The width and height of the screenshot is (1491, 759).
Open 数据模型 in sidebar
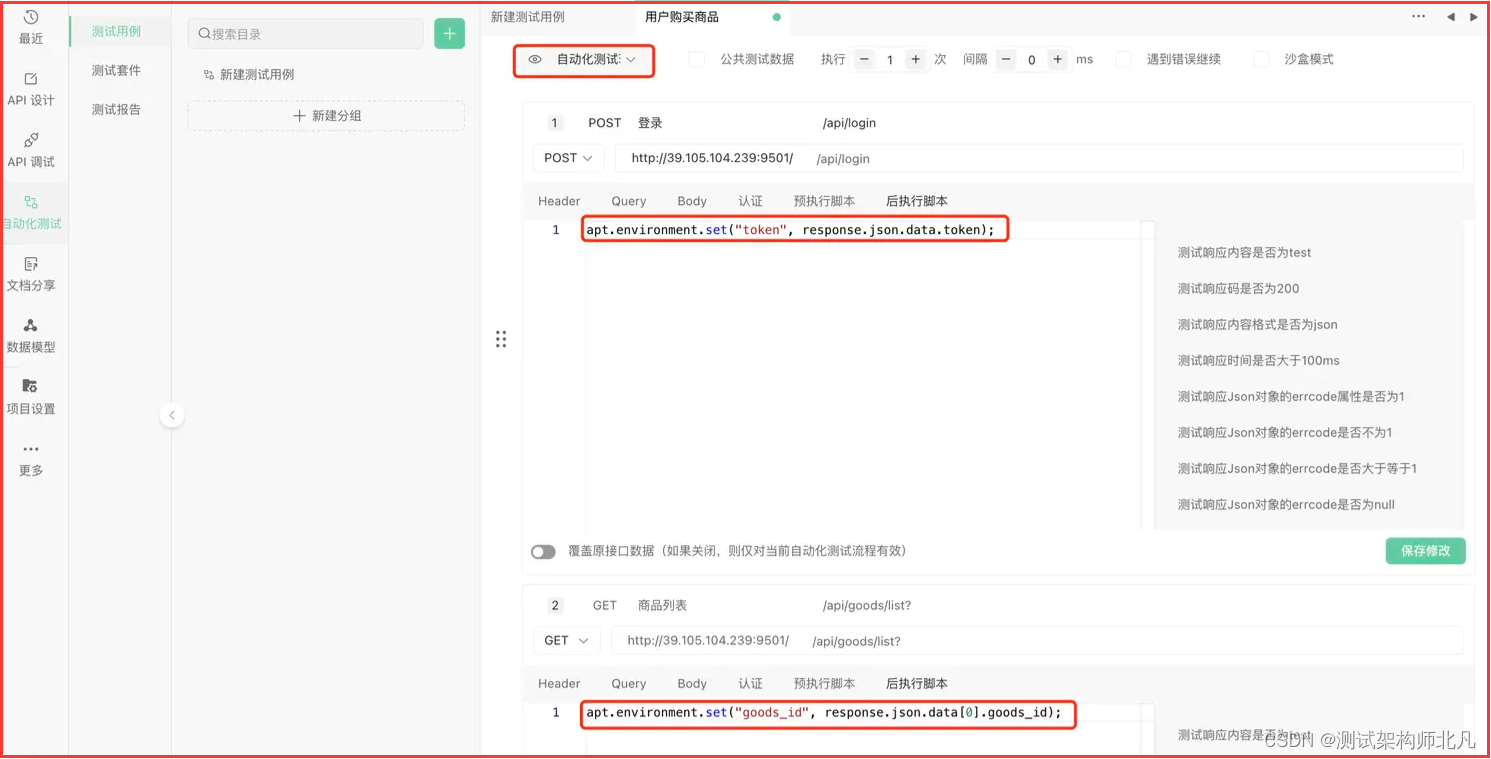pyautogui.click(x=31, y=336)
